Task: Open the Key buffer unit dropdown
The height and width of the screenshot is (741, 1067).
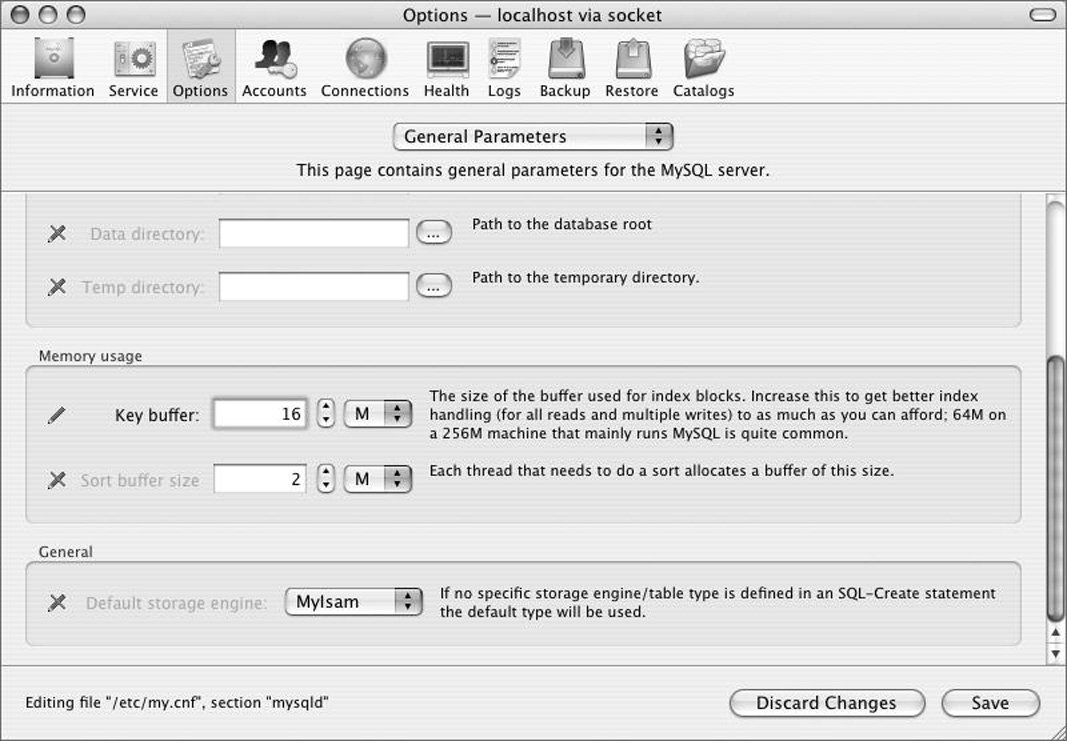Action: pyautogui.click(x=378, y=414)
